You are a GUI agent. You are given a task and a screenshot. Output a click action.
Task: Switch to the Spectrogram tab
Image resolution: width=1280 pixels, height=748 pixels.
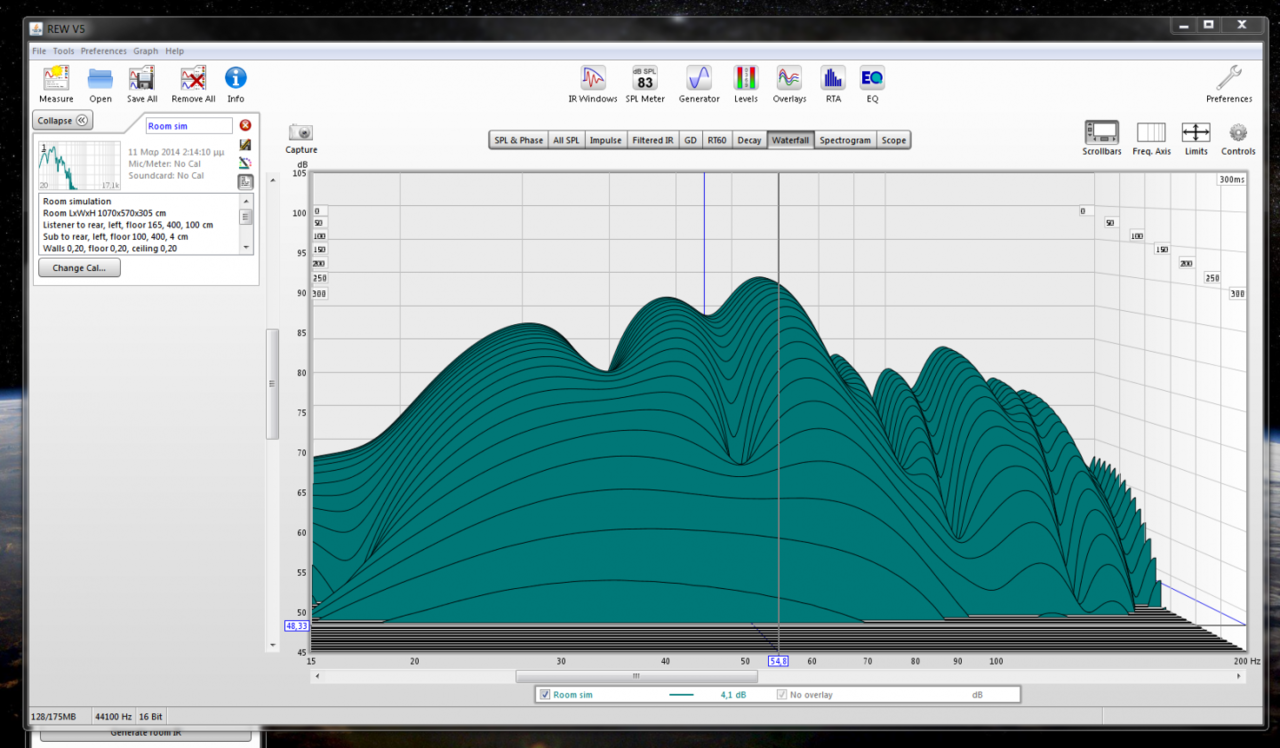(x=845, y=140)
